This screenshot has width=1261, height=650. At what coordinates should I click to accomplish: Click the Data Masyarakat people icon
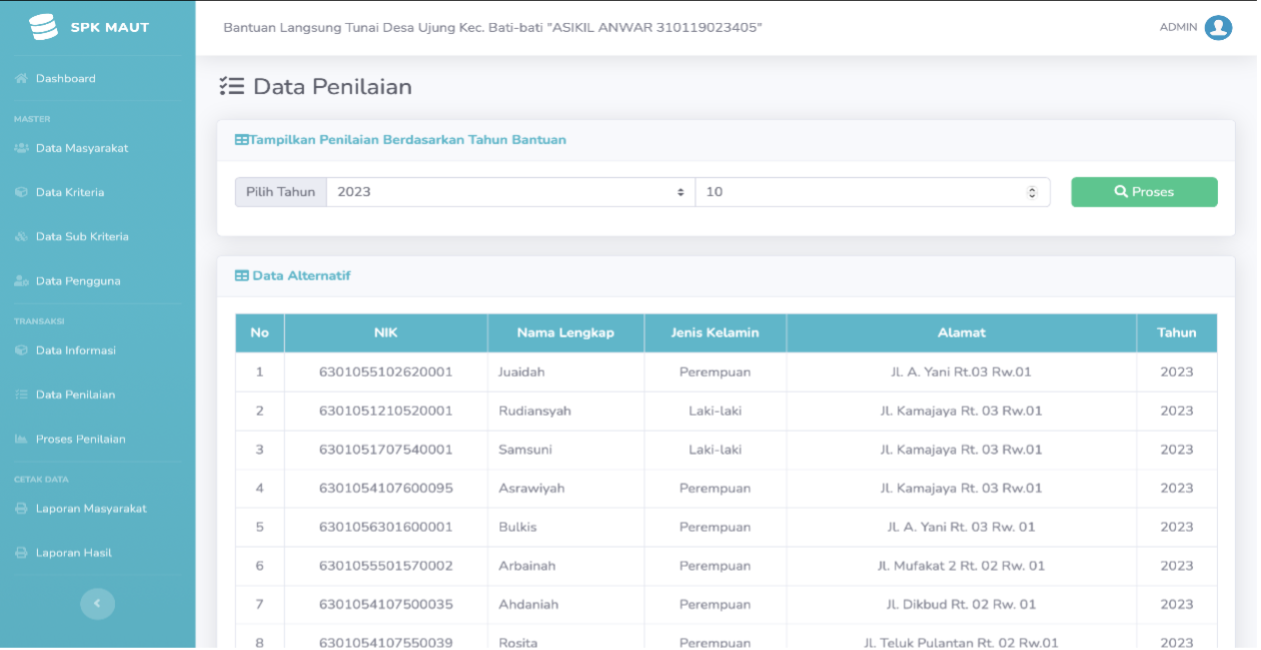21,148
